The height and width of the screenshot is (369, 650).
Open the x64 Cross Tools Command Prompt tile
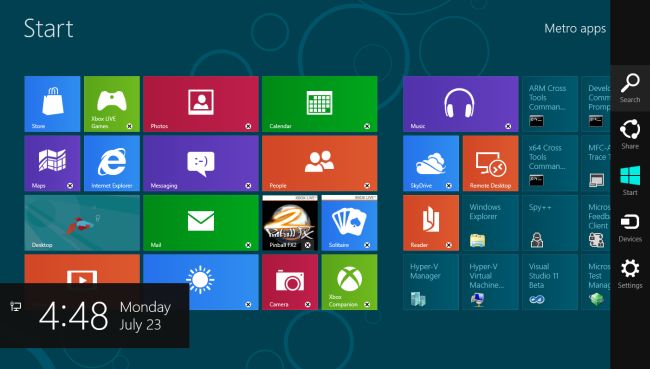[x=550, y=163]
